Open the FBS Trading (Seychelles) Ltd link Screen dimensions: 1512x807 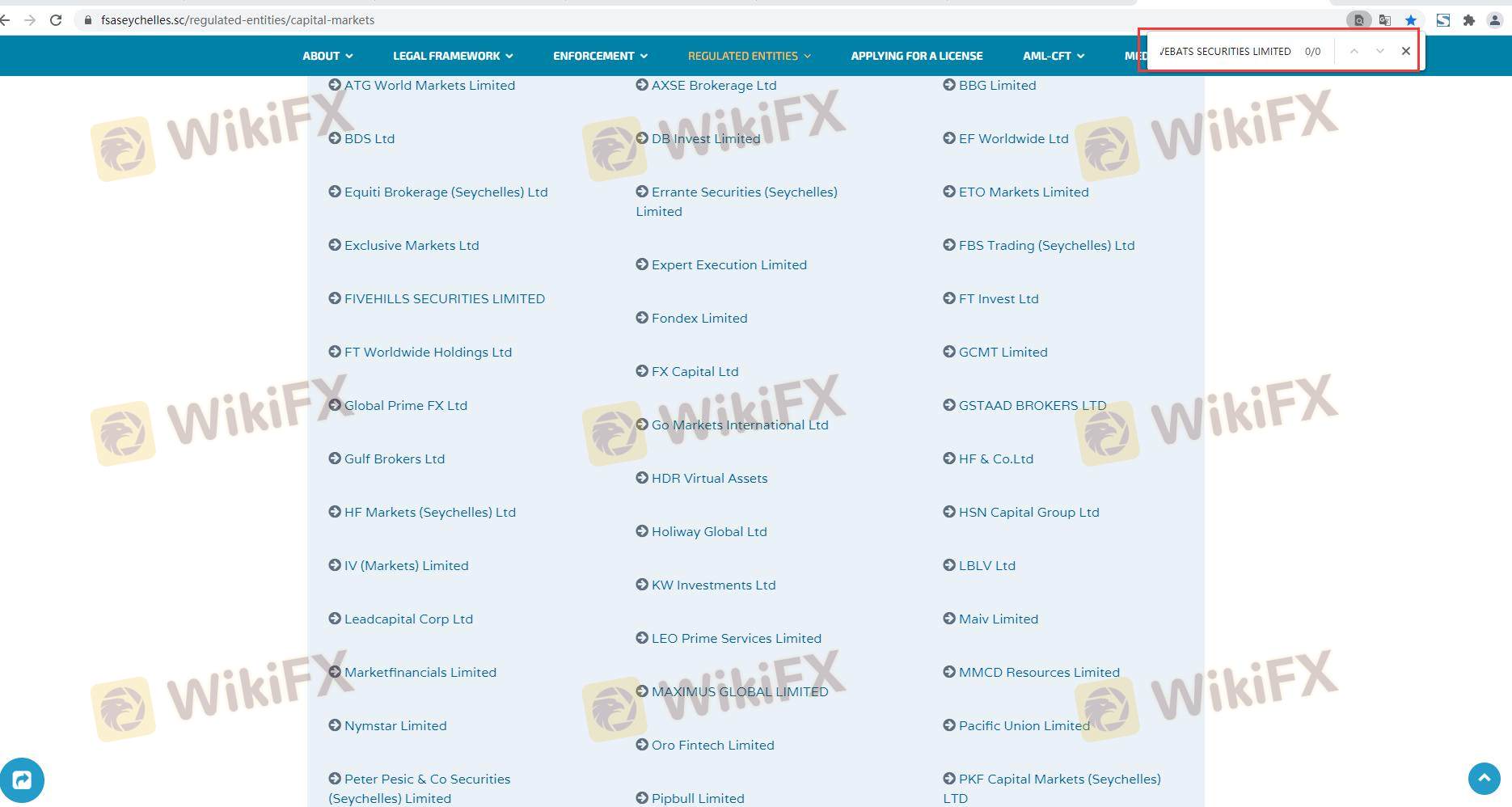coord(1046,245)
